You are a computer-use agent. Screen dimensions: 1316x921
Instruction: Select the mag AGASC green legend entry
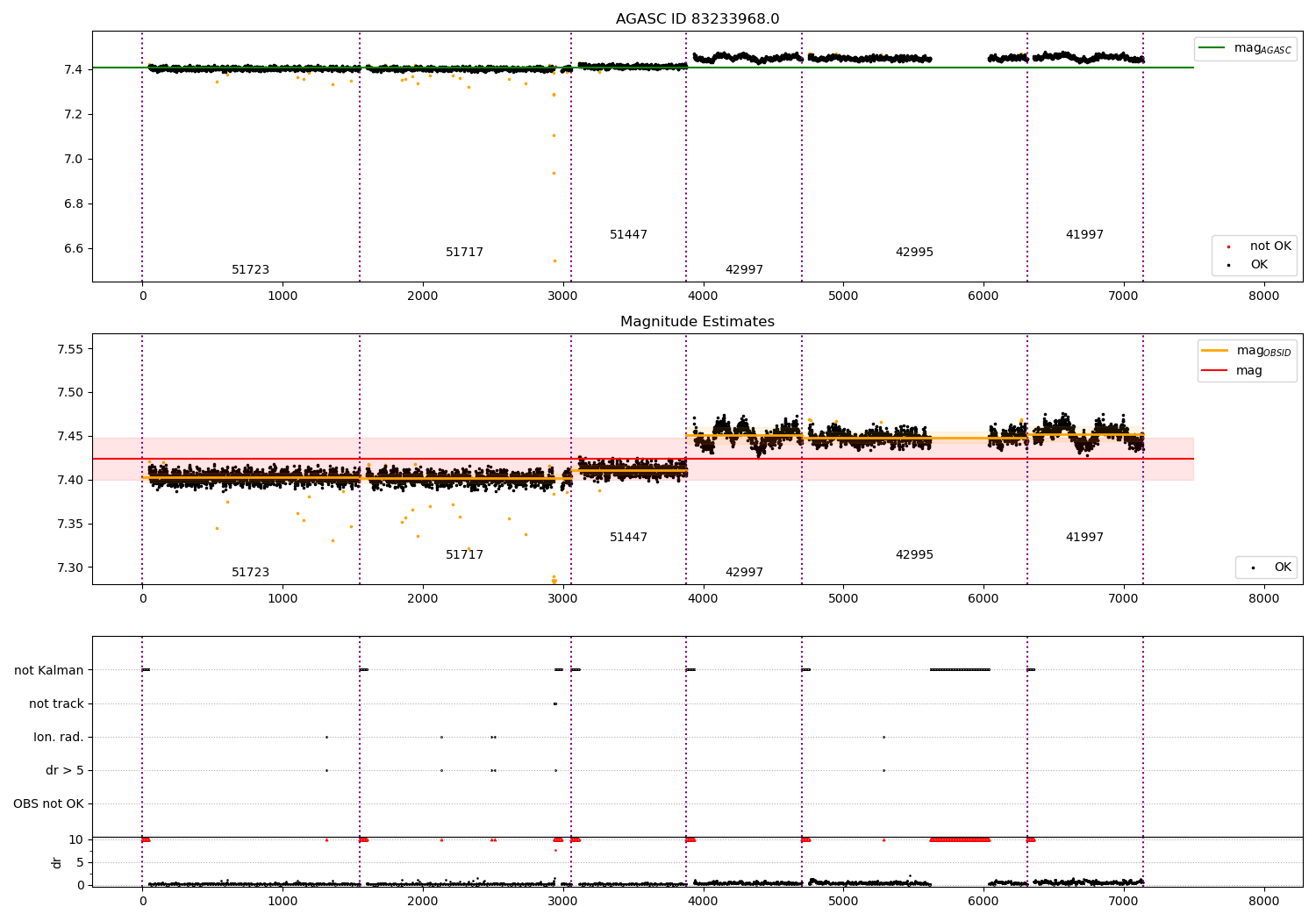click(x=1245, y=48)
